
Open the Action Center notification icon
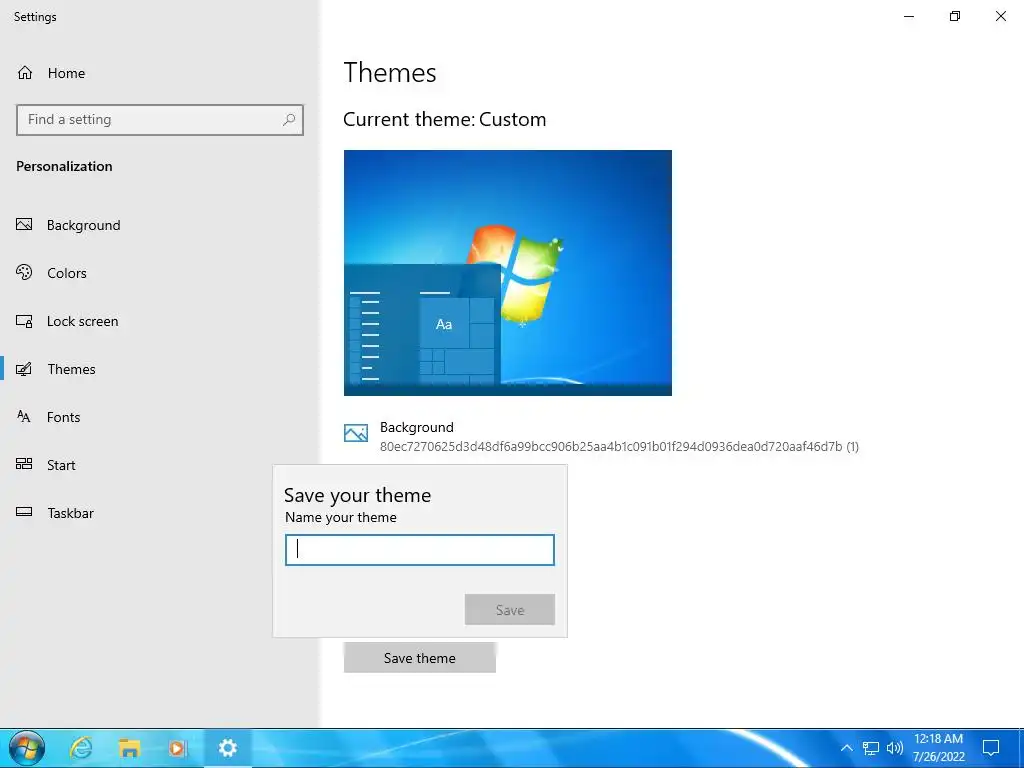(991, 748)
